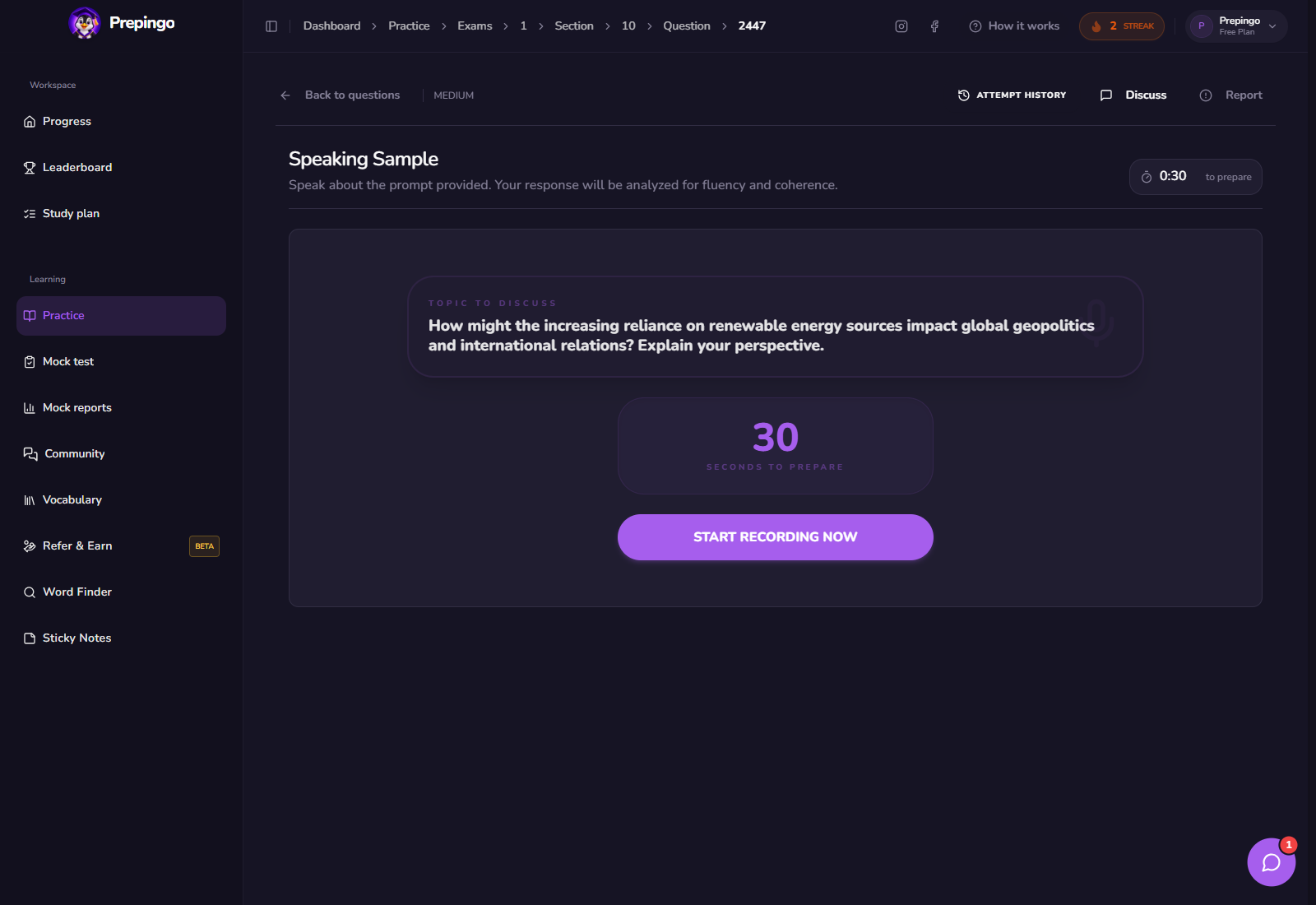Open the Facebook icon link
The height and width of the screenshot is (905, 1316).
pos(934,26)
